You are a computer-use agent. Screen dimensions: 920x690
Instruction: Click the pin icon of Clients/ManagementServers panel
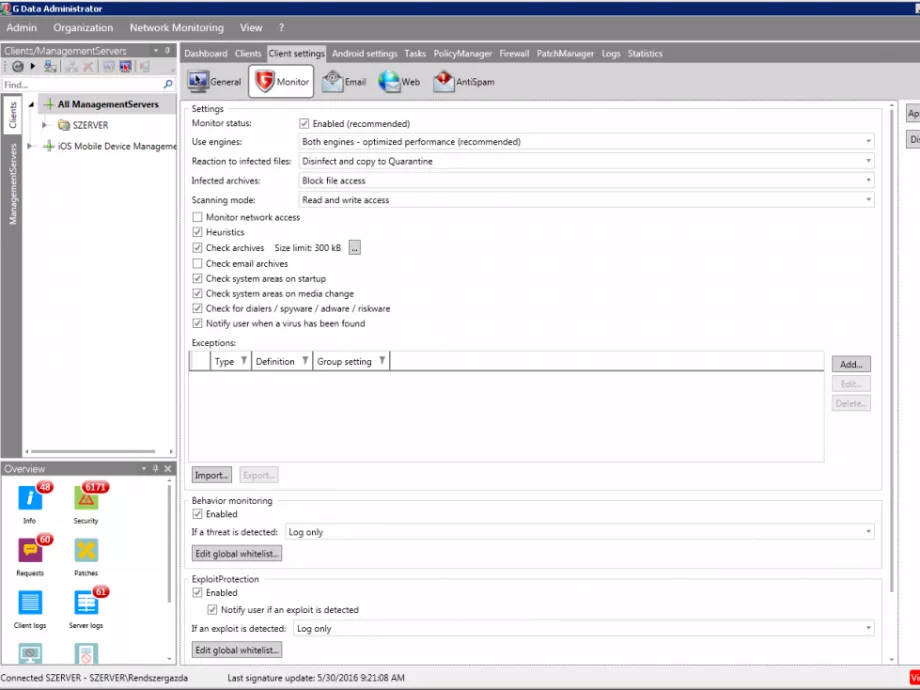(167, 50)
